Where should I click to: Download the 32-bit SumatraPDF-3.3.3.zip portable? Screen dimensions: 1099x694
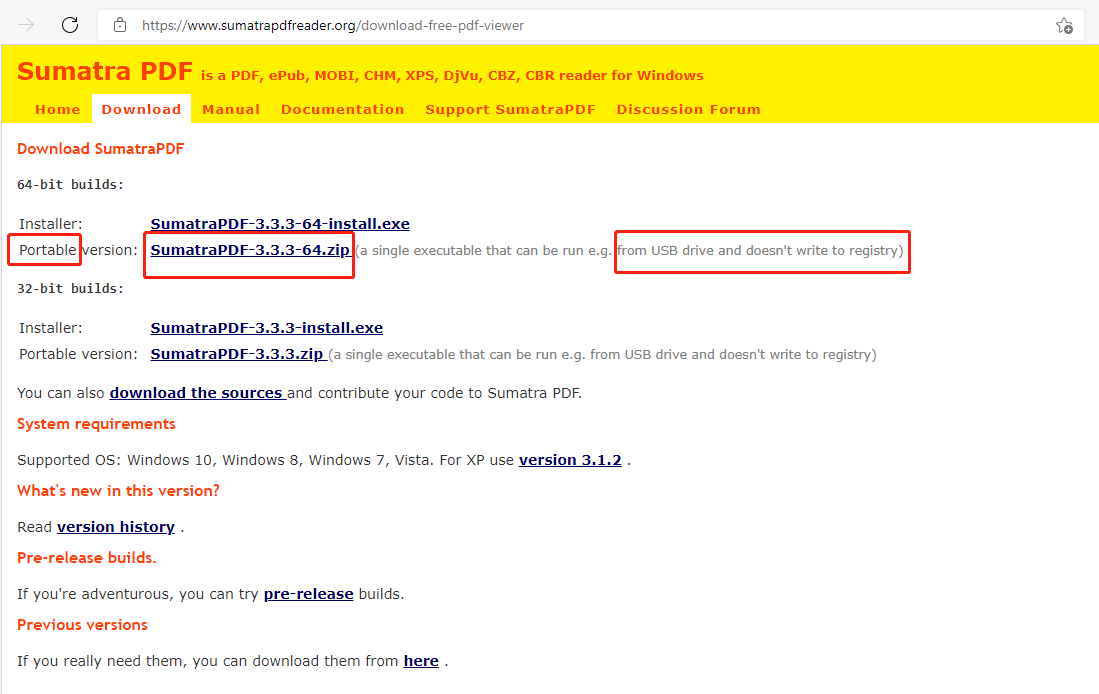(237, 354)
